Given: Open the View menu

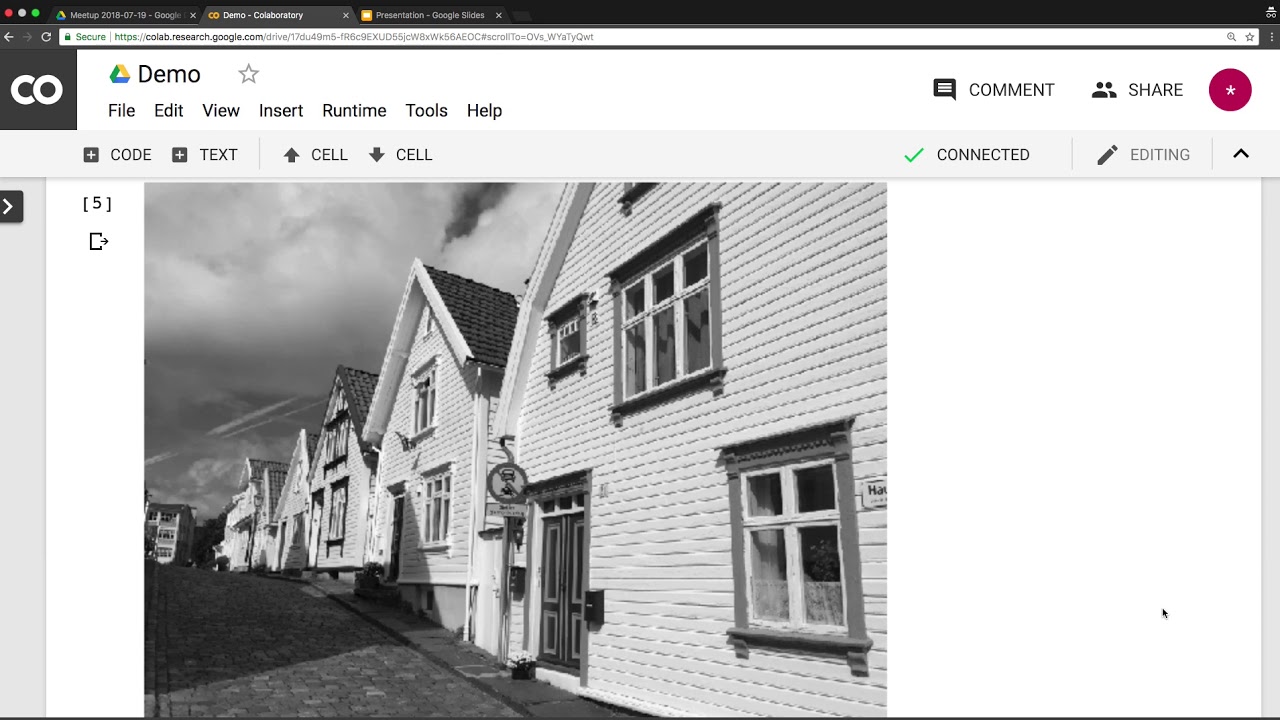Looking at the screenshot, I should point(221,111).
